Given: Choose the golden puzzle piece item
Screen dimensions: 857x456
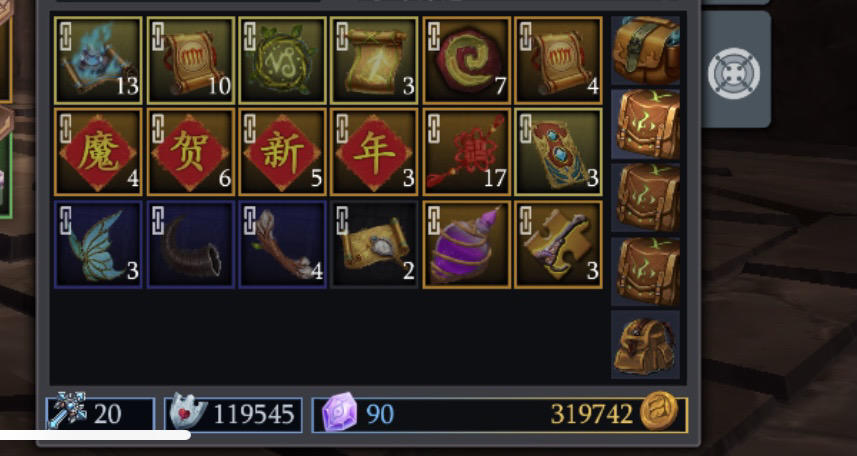Looking at the screenshot, I should [x=559, y=244].
